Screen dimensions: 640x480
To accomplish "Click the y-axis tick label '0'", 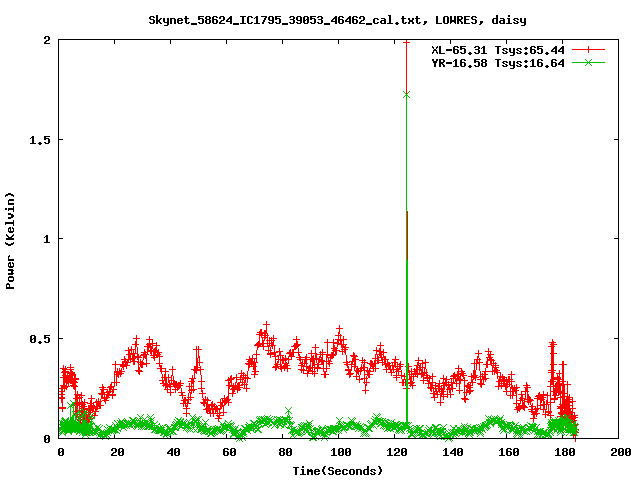I will pyautogui.click(x=47, y=439).
